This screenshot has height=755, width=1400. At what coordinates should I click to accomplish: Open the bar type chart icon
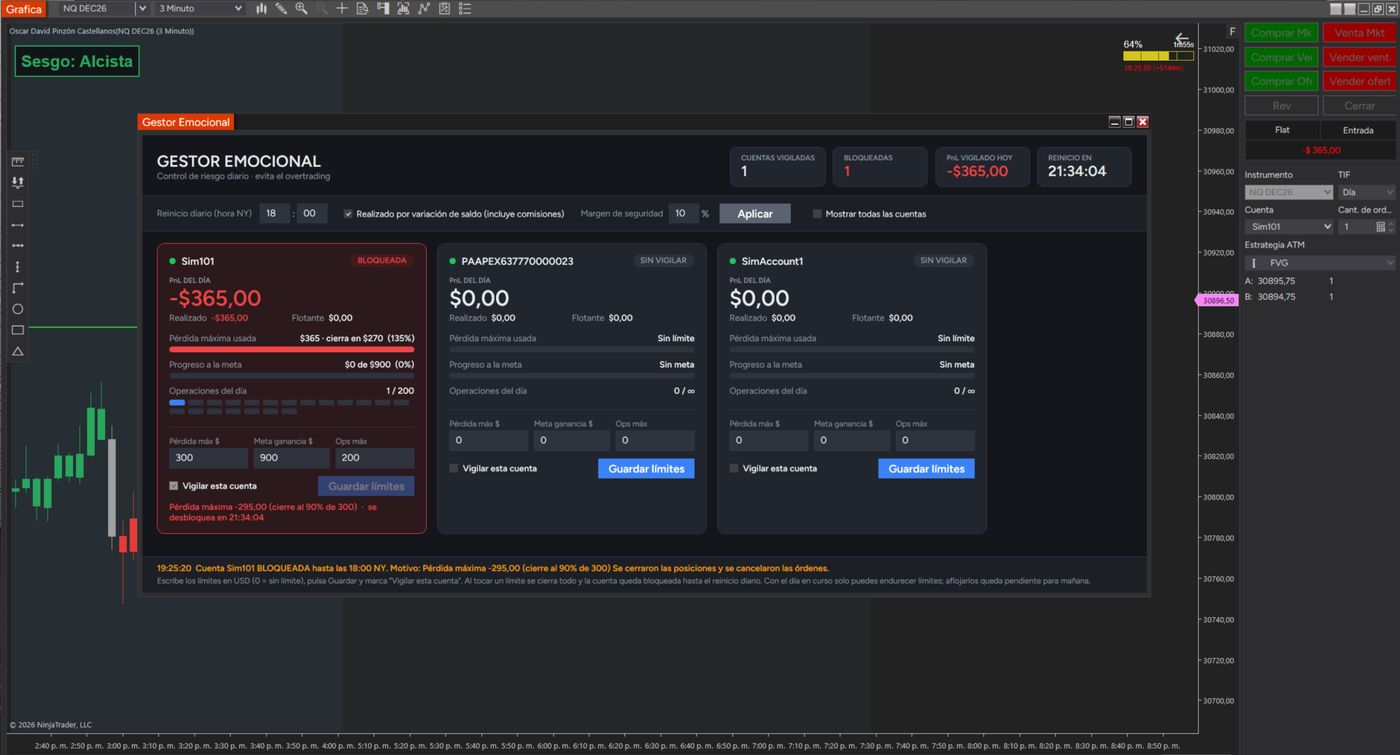[261, 8]
